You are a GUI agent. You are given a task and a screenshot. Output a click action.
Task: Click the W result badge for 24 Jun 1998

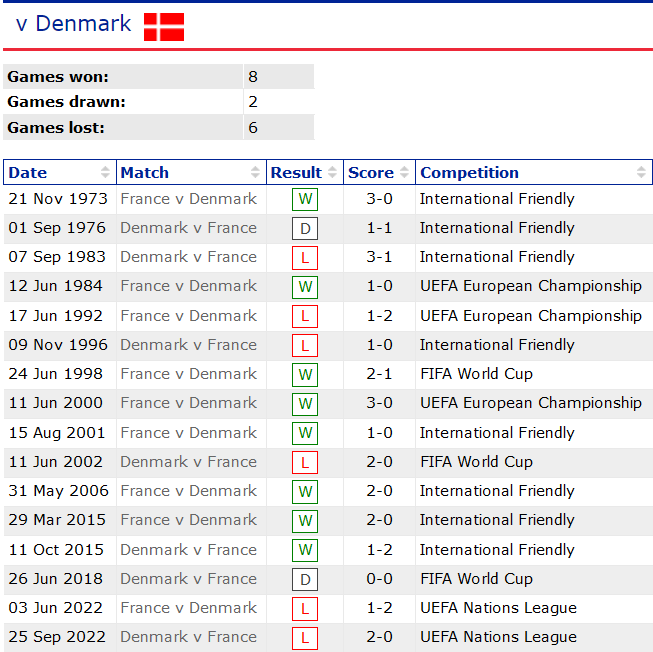click(x=305, y=375)
